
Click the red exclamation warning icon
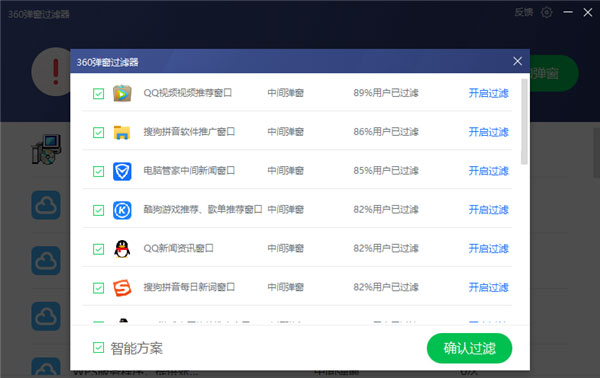(55, 72)
